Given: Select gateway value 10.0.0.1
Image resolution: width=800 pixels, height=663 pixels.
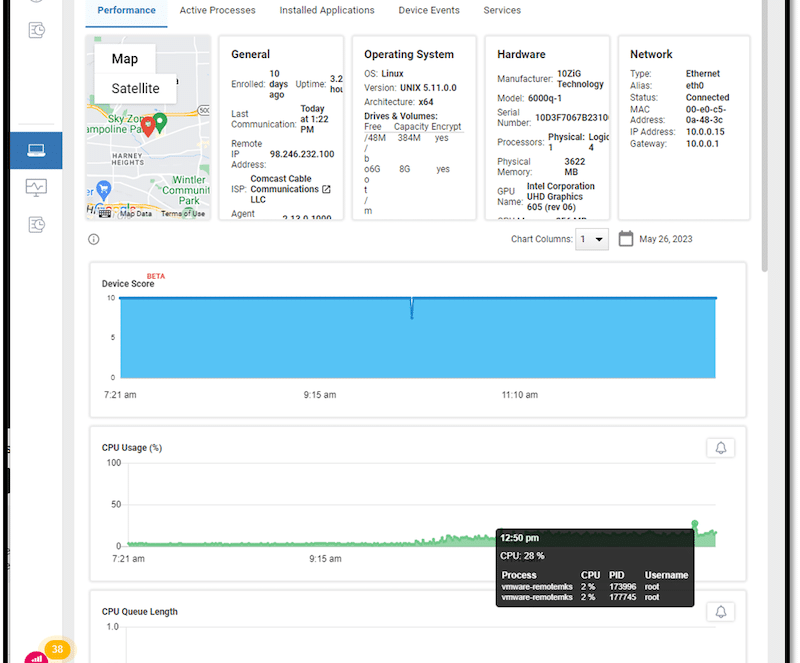Looking at the screenshot, I should point(703,143).
